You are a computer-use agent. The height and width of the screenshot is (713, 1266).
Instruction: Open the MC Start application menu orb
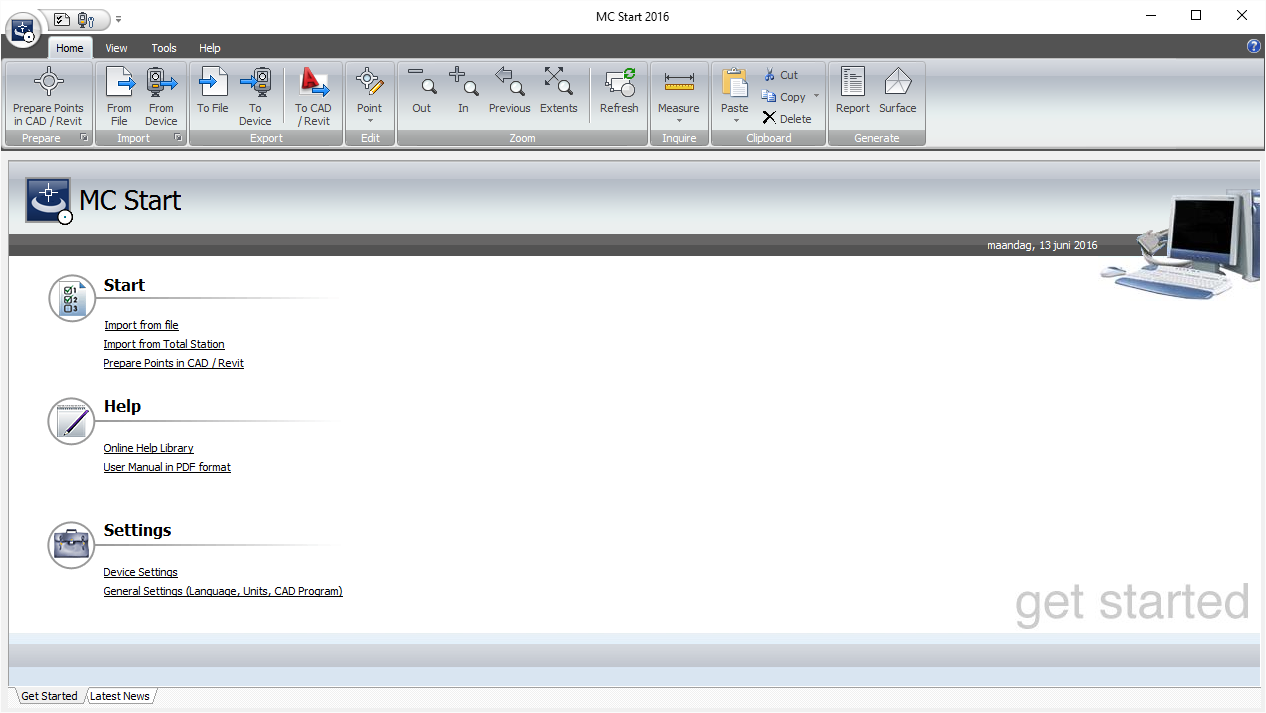(x=22, y=30)
